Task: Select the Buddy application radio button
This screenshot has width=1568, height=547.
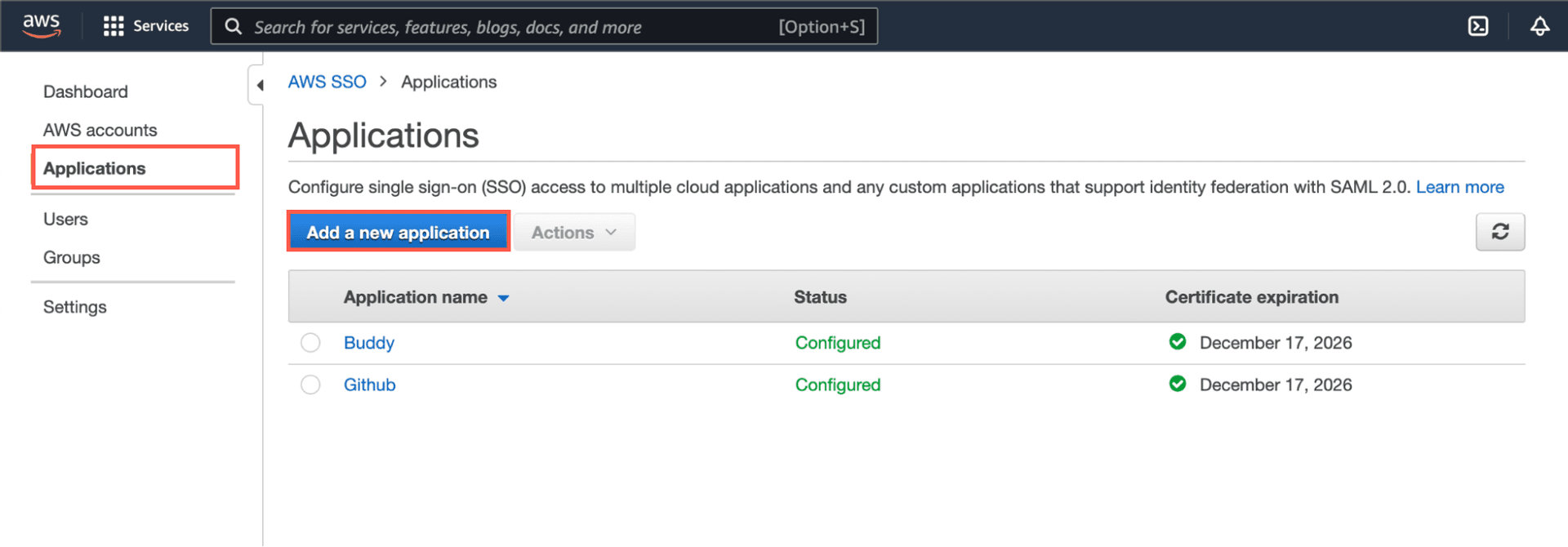Action: [310, 343]
